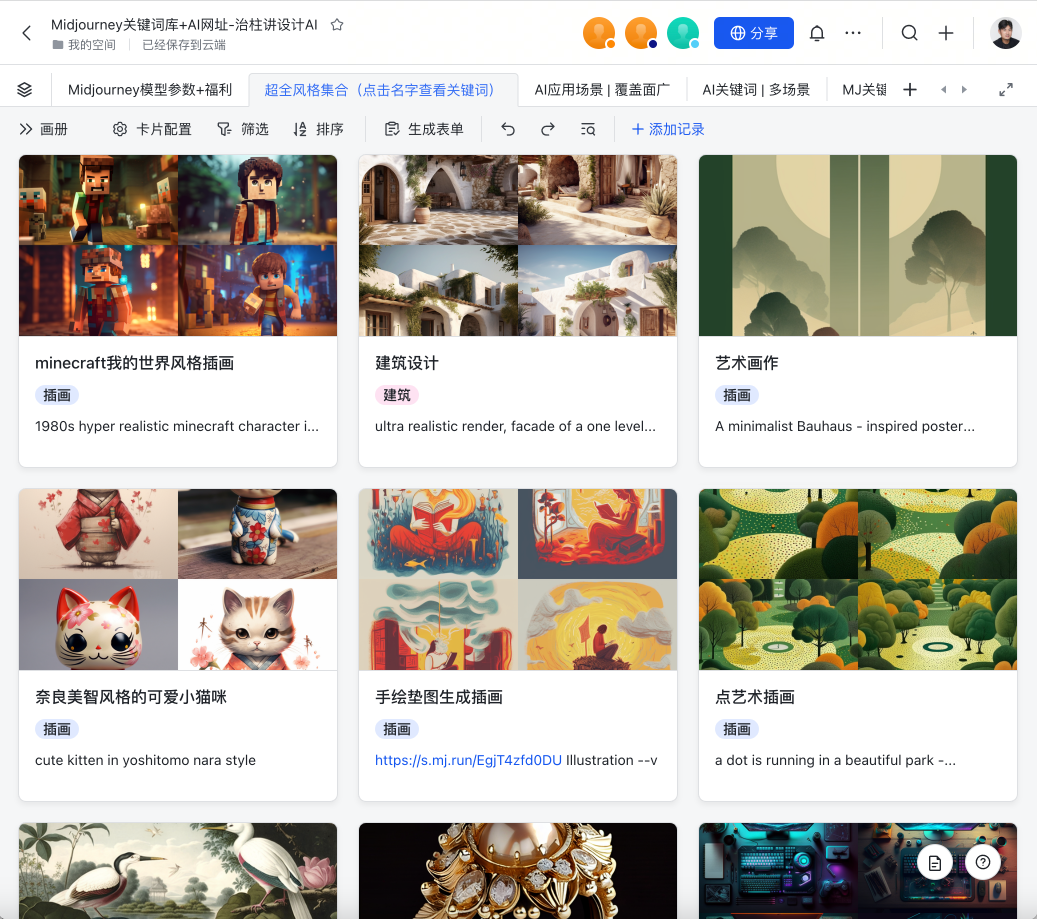The width and height of the screenshot is (1037, 919).
Task: Open the crane bird painting thumbnail
Action: (178, 871)
